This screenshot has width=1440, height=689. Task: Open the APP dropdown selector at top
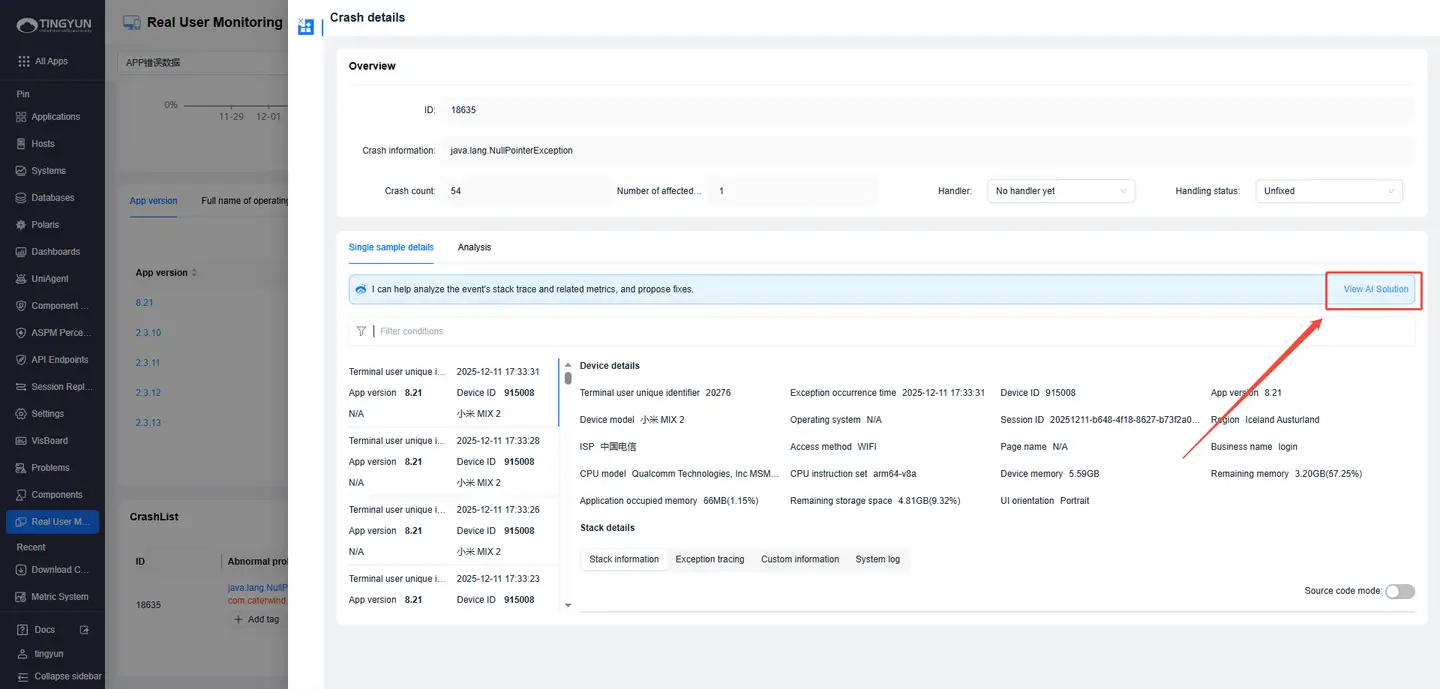coord(200,63)
